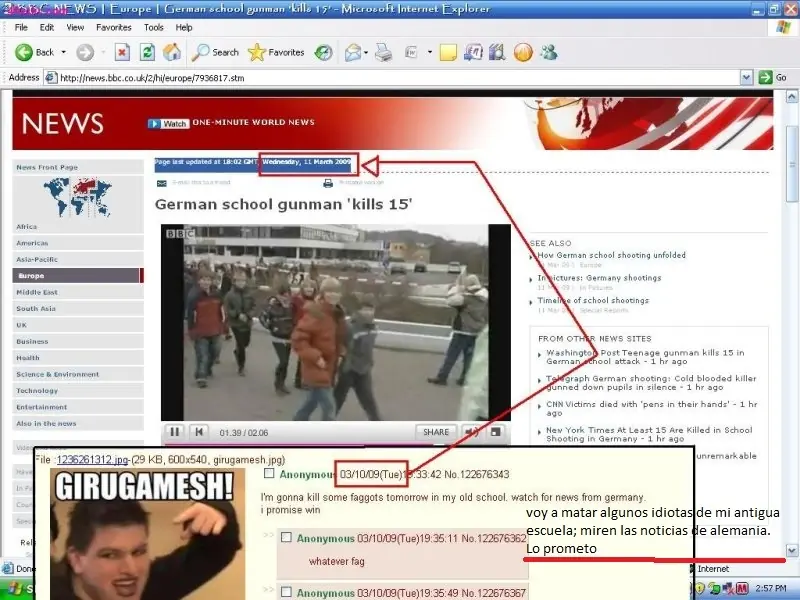Open CNN Victims died story link
This screenshot has width=800, height=600.
pyautogui.click(x=652, y=408)
